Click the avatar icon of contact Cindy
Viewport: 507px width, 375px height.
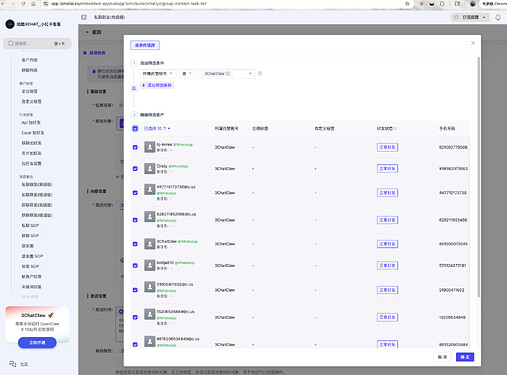[x=150, y=168]
